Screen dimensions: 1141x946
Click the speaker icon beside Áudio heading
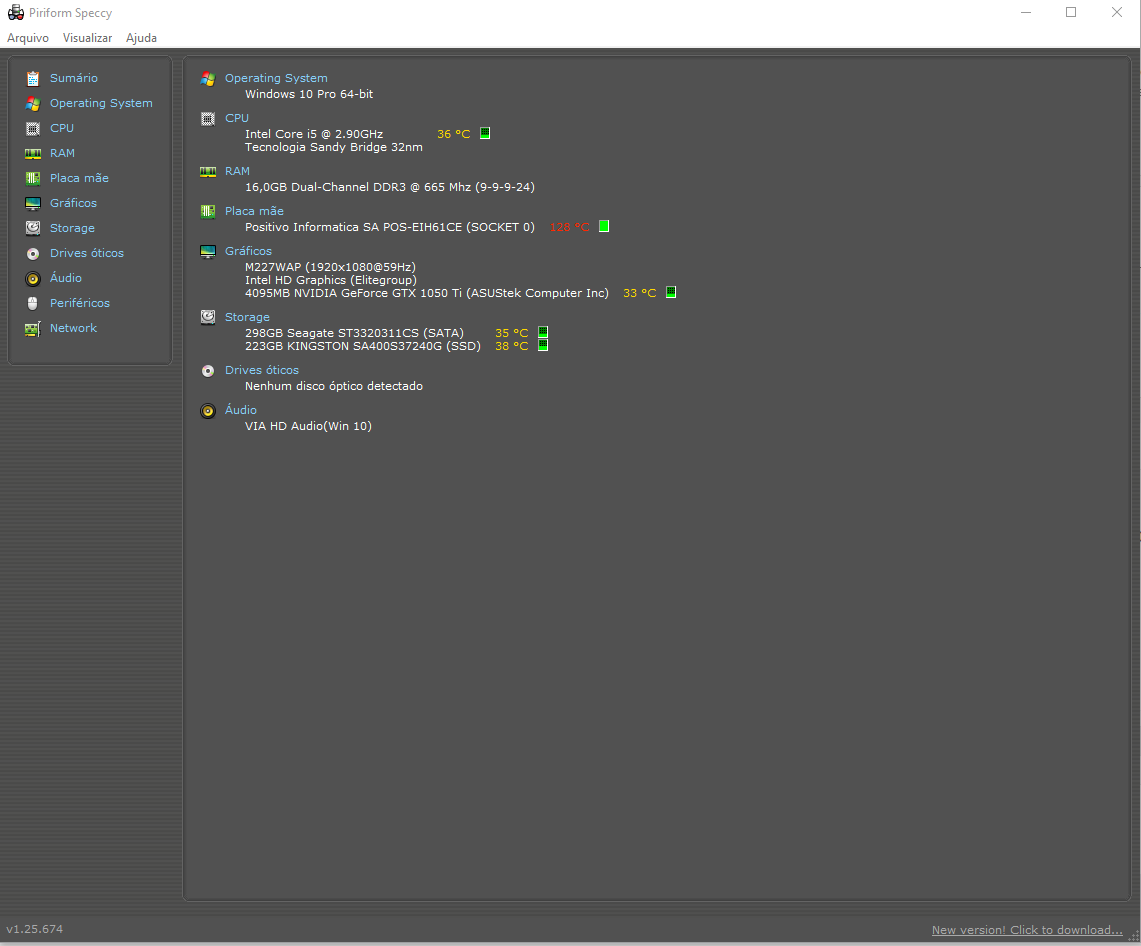point(208,411)
